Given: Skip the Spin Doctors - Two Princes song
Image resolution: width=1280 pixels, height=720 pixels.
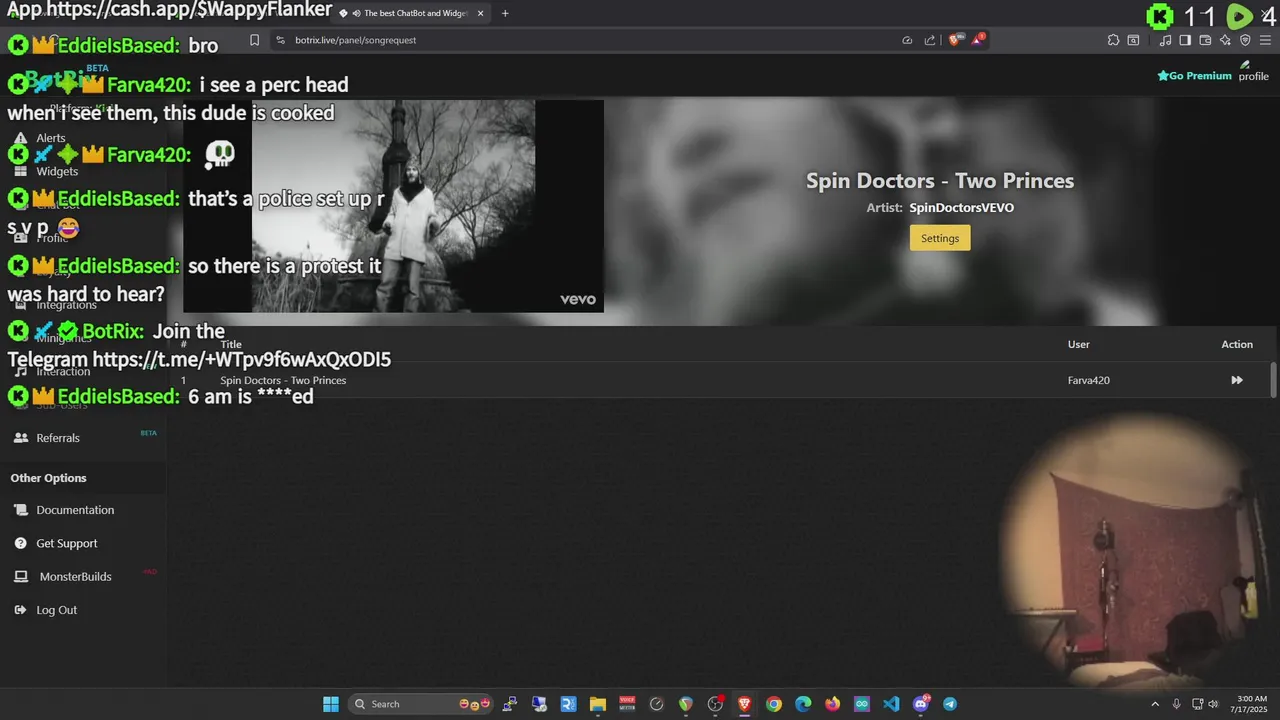Looking at the screenshot, I should click(1236, 380).
